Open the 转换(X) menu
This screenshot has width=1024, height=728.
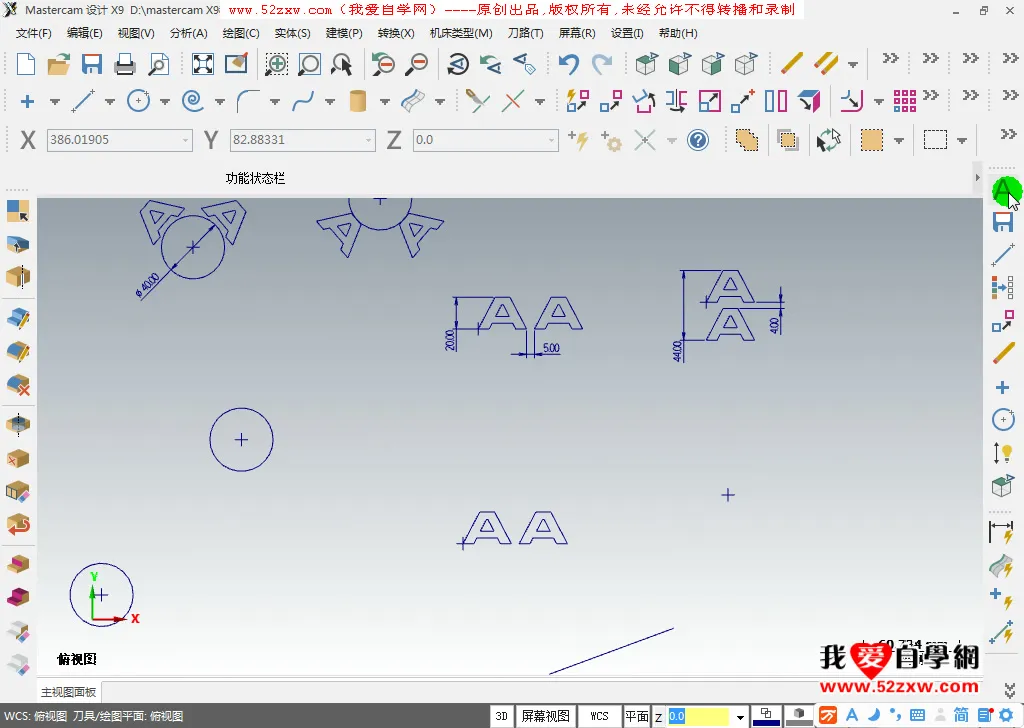pyautogui.click(x=396, y=33)
